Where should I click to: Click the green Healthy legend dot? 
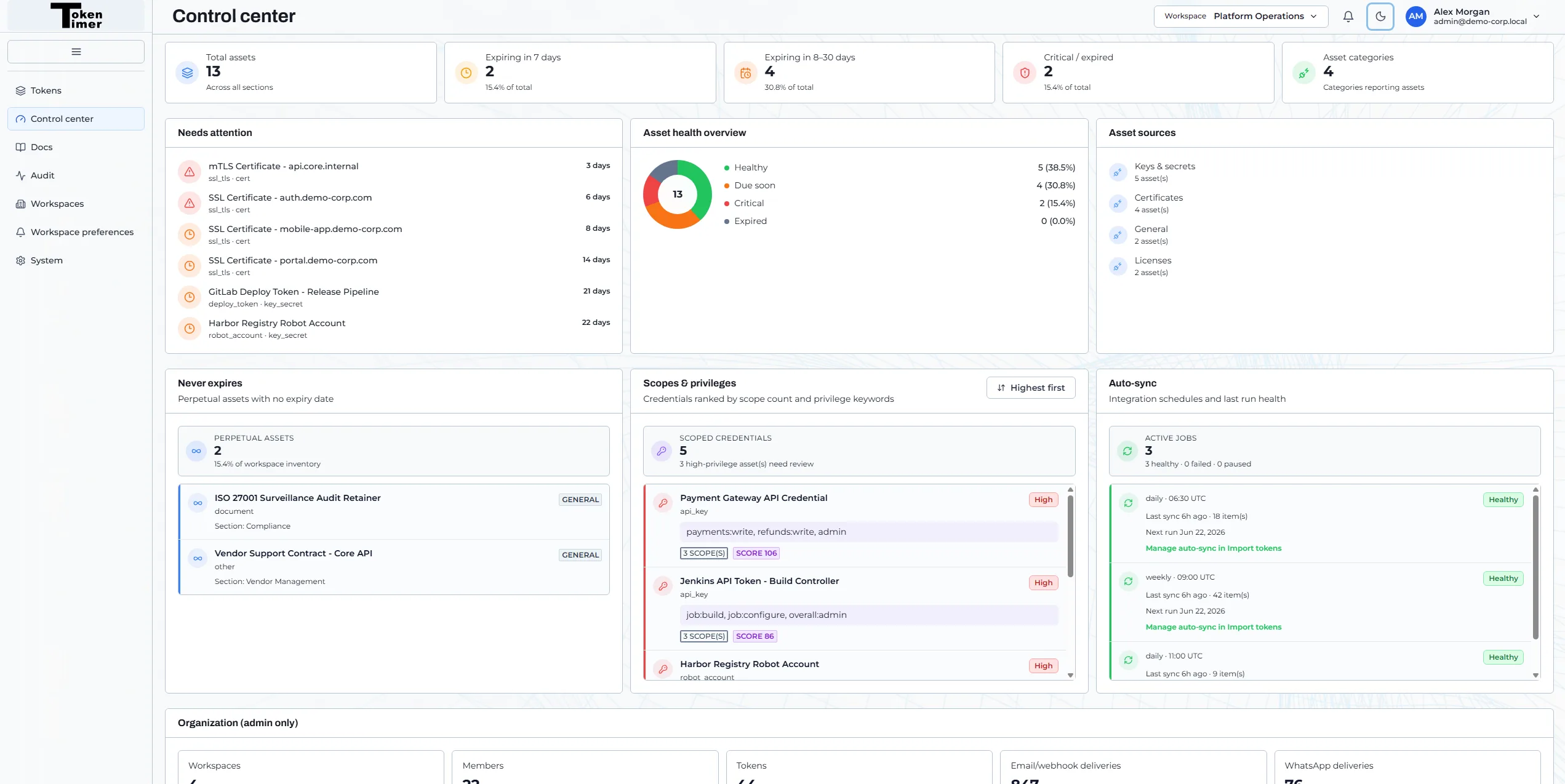click(x=727, y=168)
